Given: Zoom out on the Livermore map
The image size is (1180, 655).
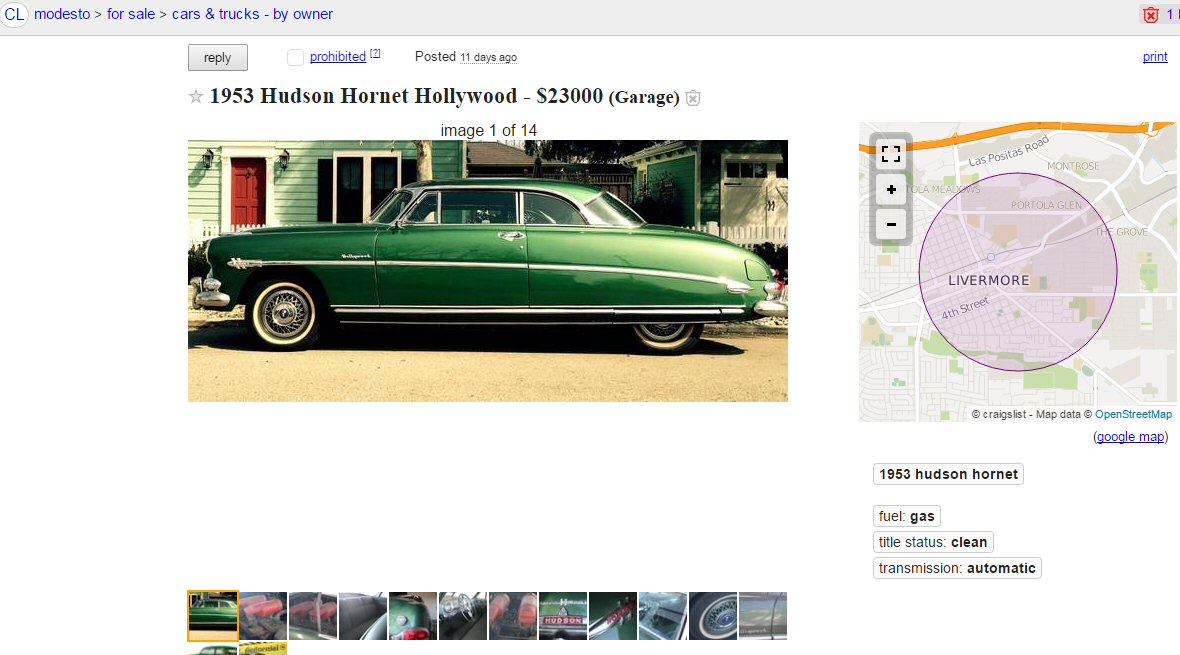Looking at the screenshot, I should pyautogui.click(x=891, y=224).
